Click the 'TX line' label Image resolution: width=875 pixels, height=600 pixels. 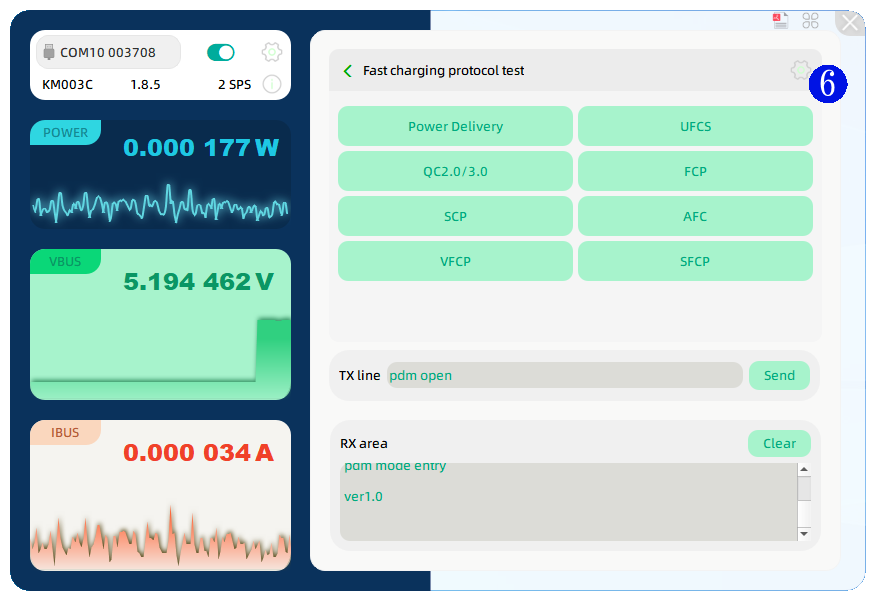tap(359, 375)
